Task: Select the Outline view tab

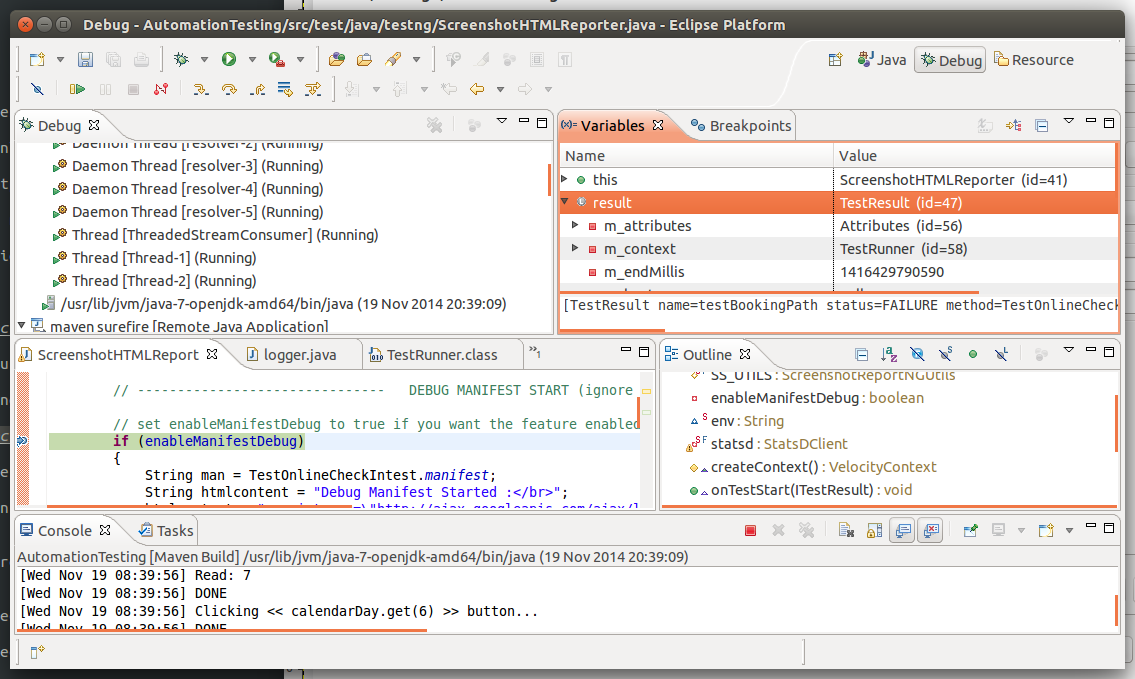Action: (x=707, y=355)
